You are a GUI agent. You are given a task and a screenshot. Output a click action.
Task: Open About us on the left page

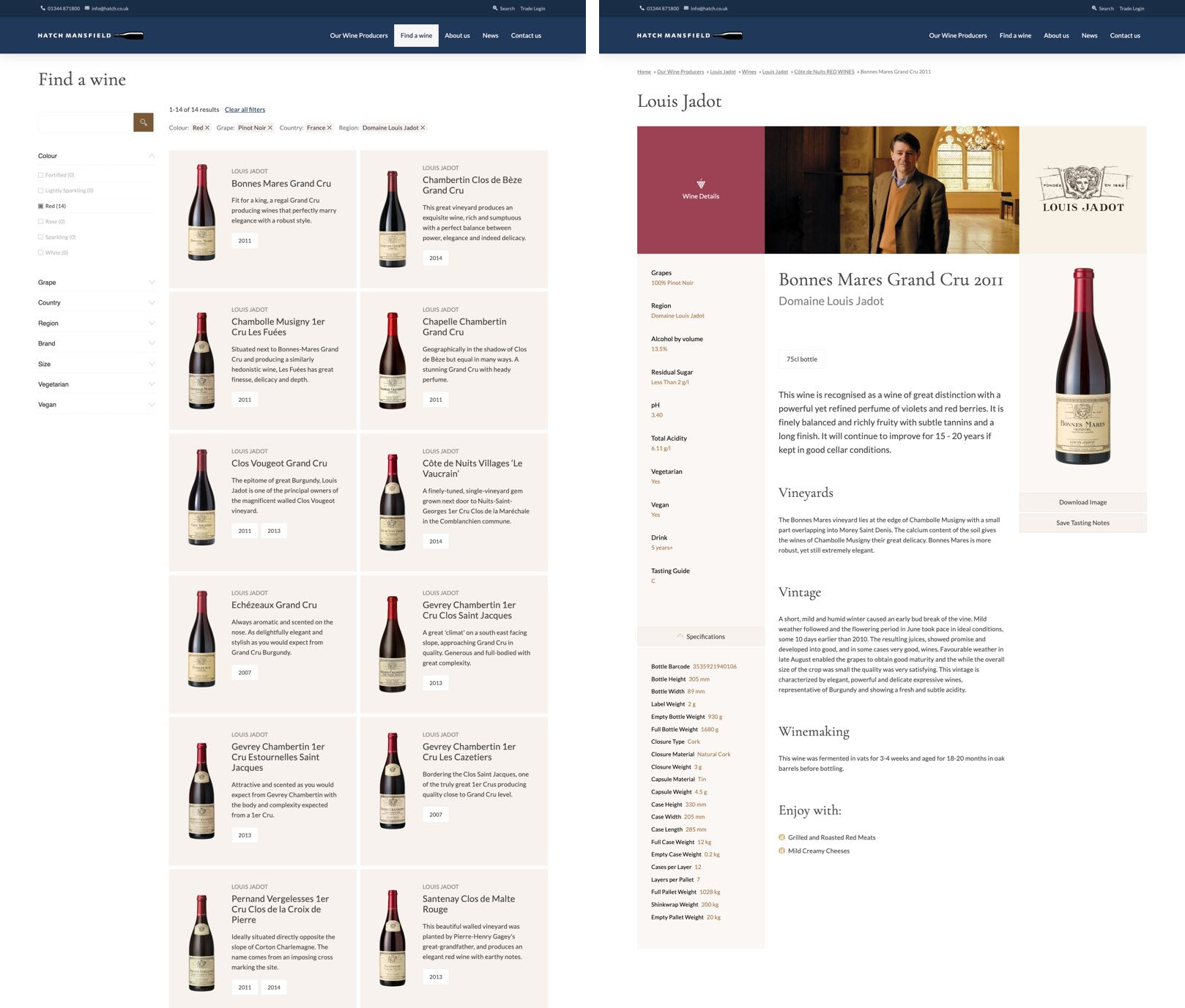click(457, 35)
